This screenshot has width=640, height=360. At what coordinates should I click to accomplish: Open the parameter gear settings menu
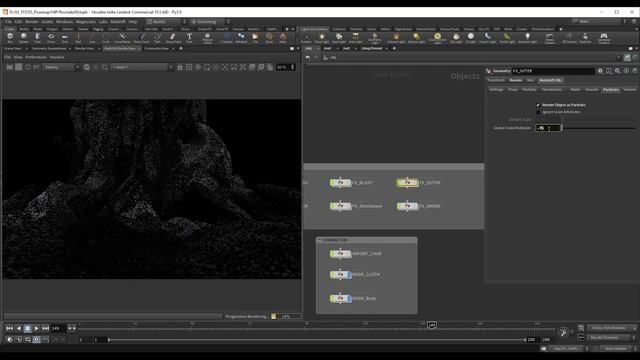pyautogui.click(x=600, y=71)
